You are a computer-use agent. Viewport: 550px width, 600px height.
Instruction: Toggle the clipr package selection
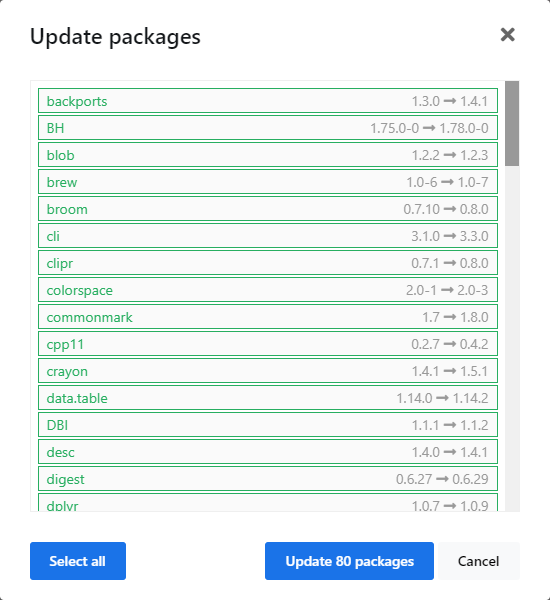point(268,263)
